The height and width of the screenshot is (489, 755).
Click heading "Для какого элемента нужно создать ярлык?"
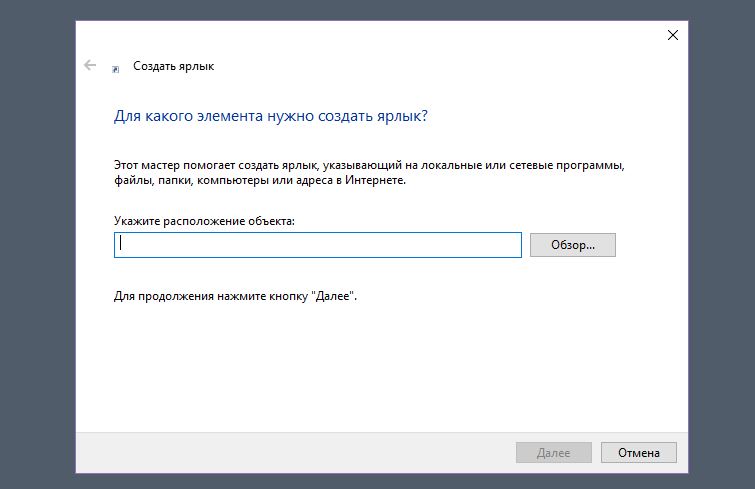pos(271,116)
